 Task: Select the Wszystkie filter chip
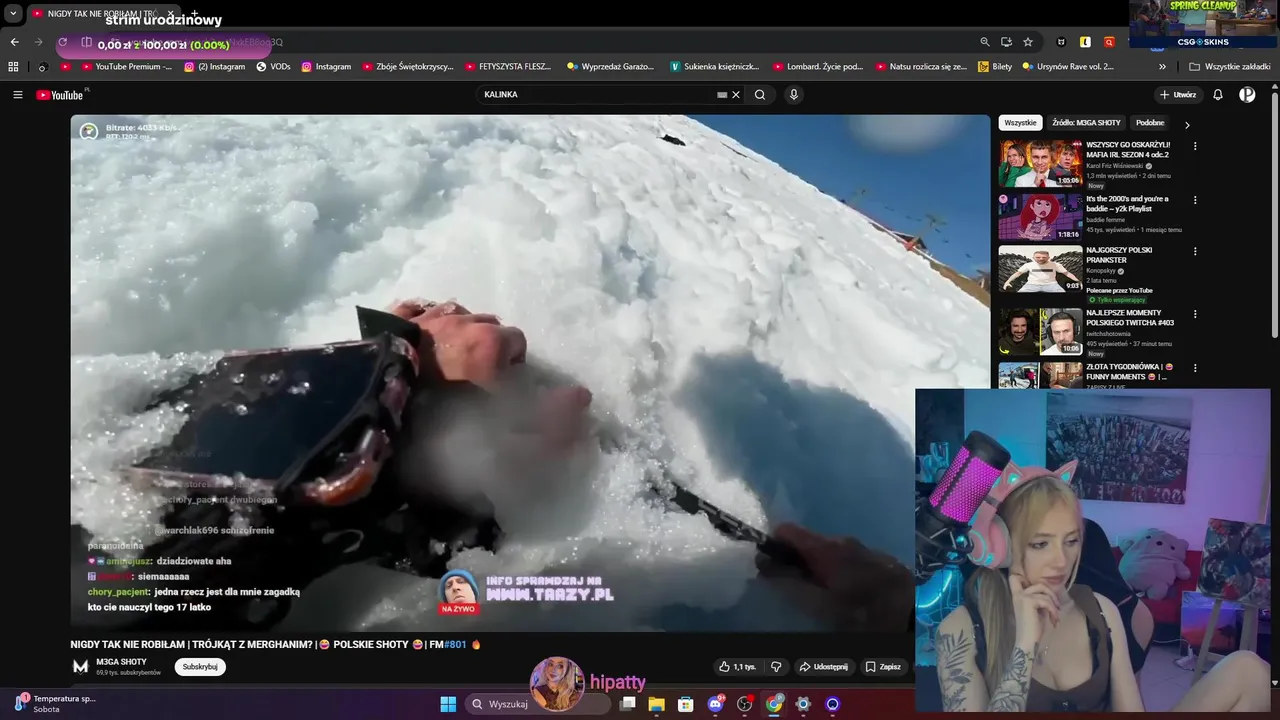point(1020,123)
